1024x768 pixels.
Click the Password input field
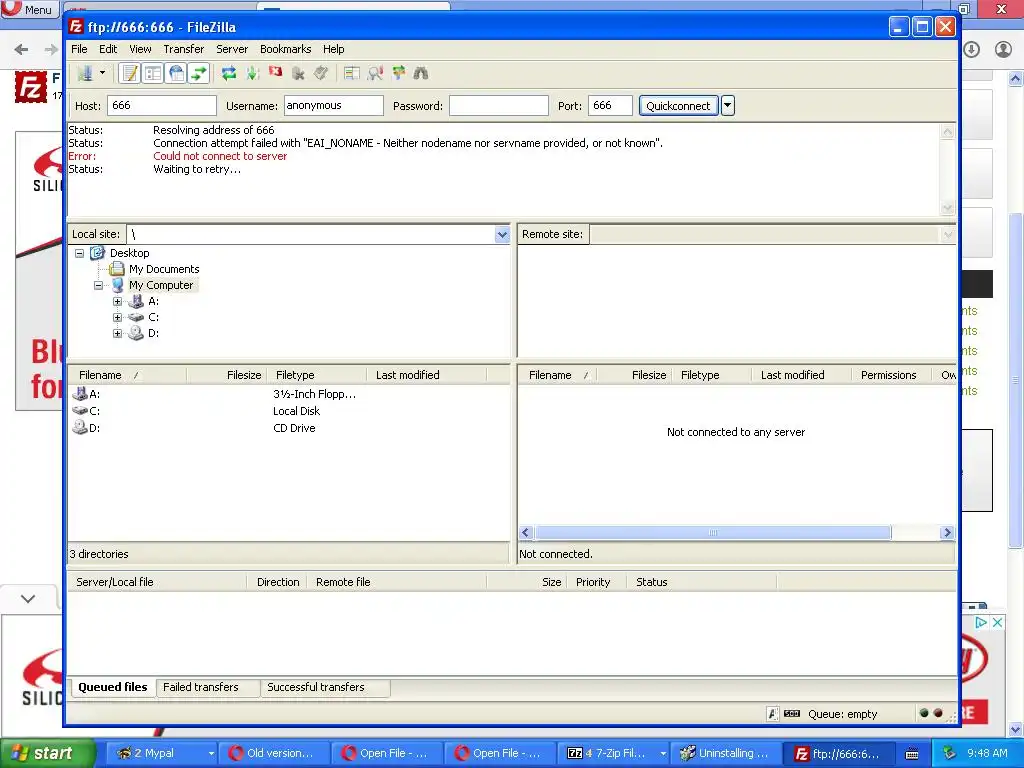tap(498, 105)
